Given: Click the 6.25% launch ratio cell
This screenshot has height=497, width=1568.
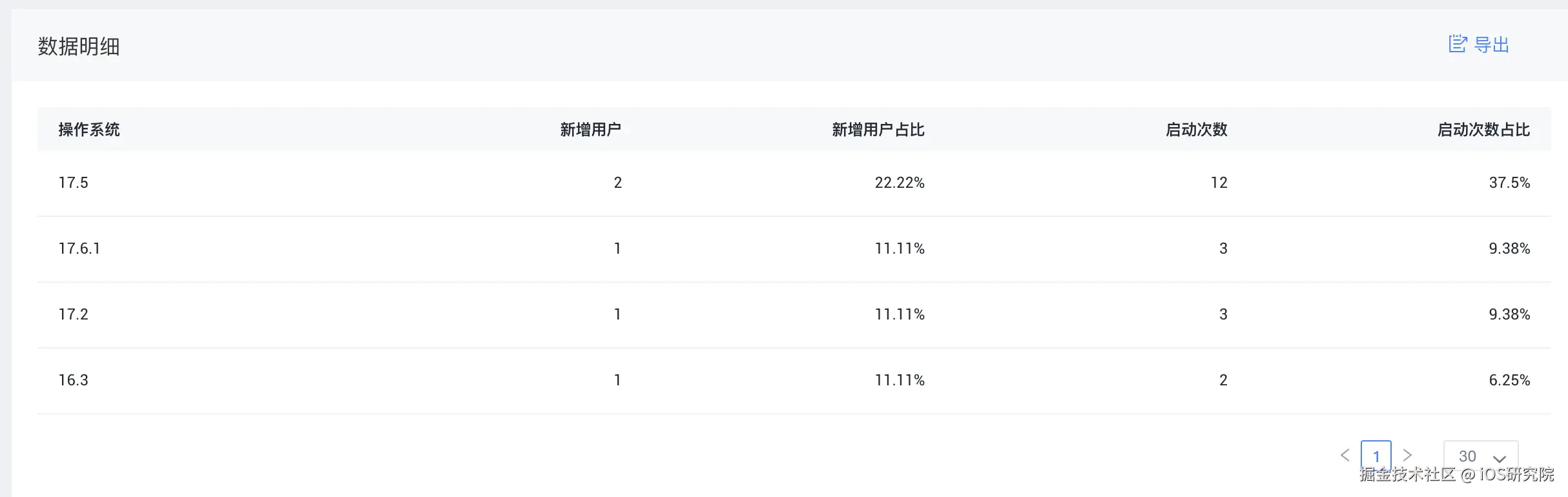Looking at the screenshot, I should (x=1509, y=380).
